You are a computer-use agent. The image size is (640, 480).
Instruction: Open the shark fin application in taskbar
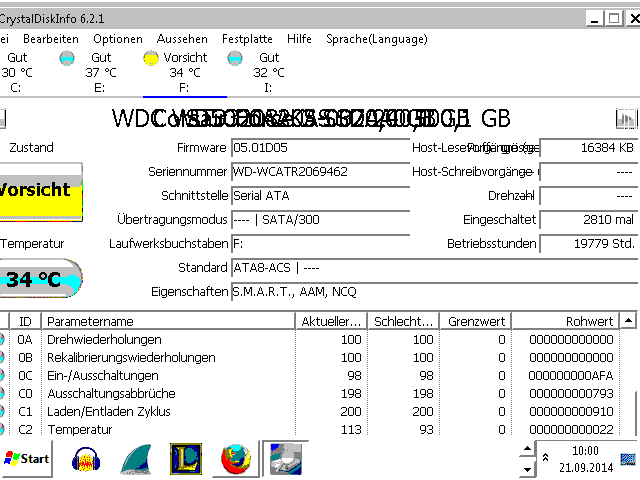click(136, 459)
